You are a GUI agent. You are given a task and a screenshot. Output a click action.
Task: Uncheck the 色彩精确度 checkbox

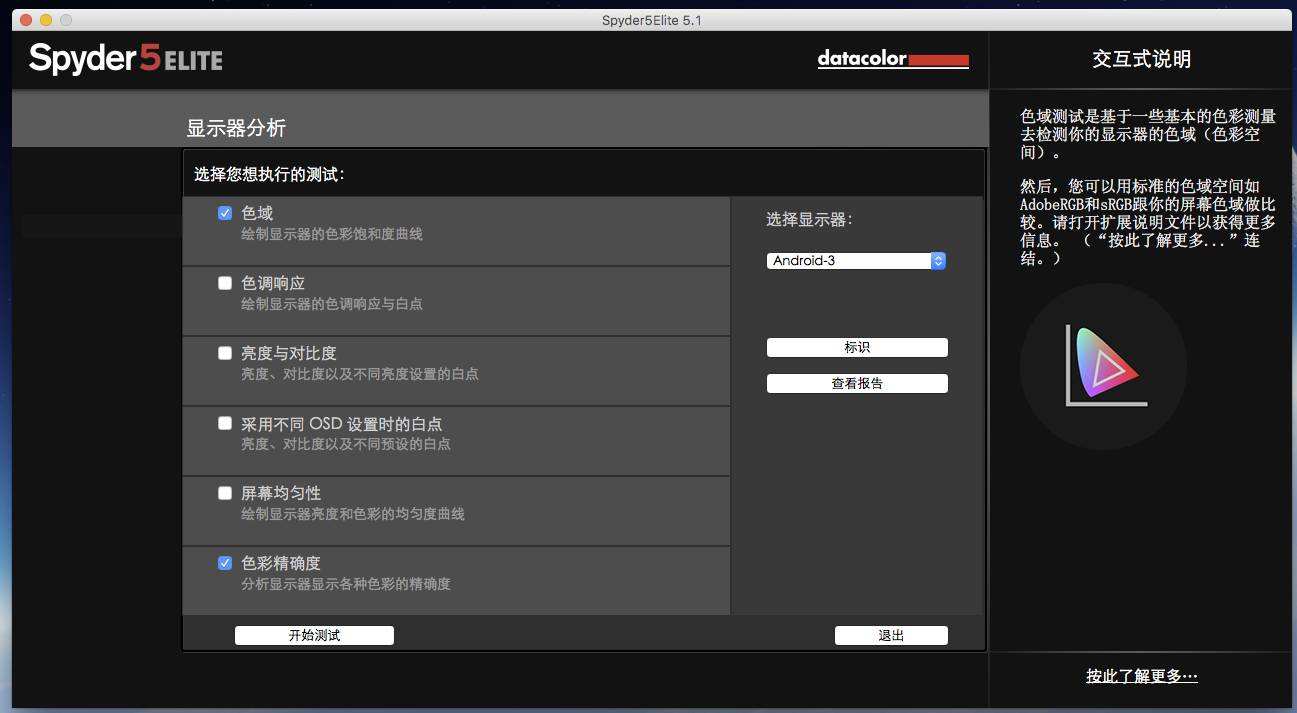225,563
